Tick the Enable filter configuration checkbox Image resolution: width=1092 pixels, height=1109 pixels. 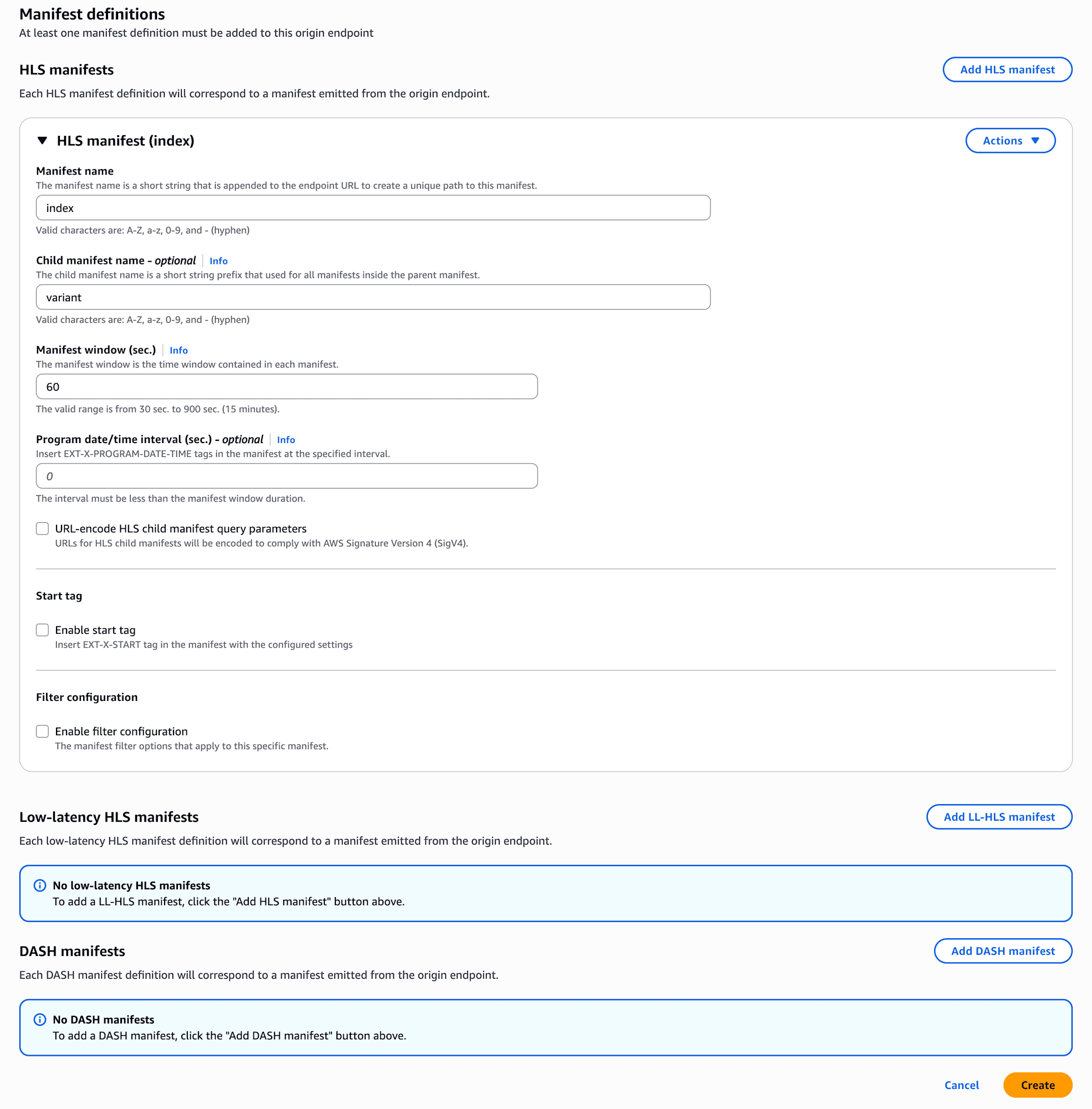point(43,731)
